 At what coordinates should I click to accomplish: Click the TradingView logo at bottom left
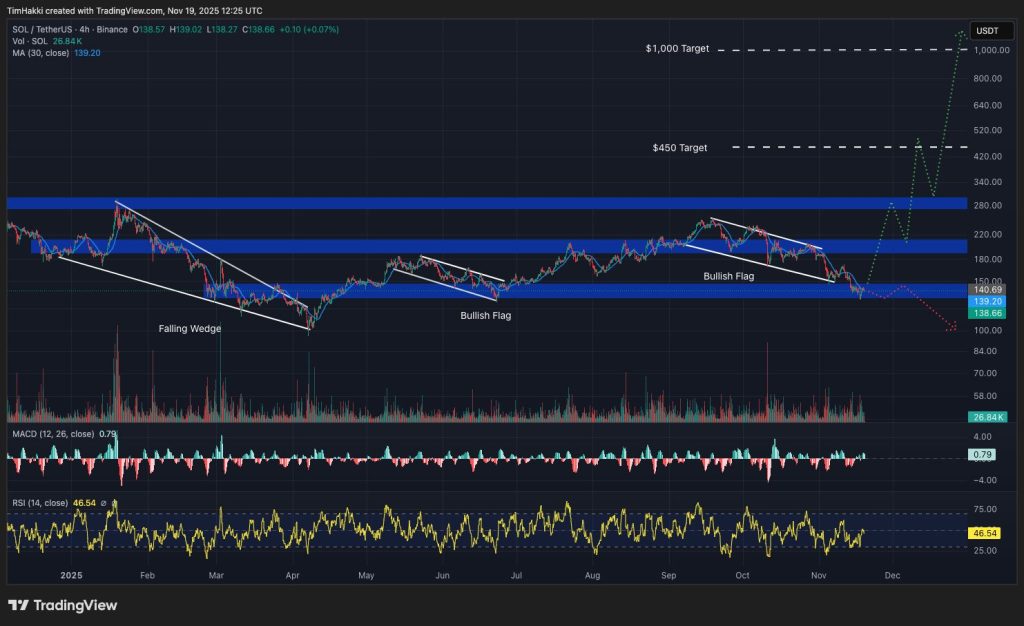[x=62, y=606]
